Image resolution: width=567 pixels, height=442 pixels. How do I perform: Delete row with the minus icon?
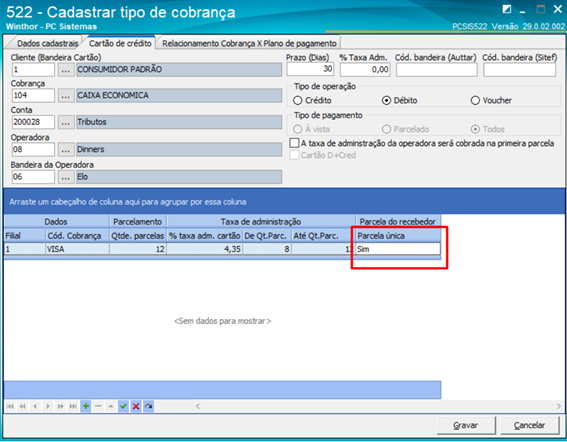tap(98, 407)
